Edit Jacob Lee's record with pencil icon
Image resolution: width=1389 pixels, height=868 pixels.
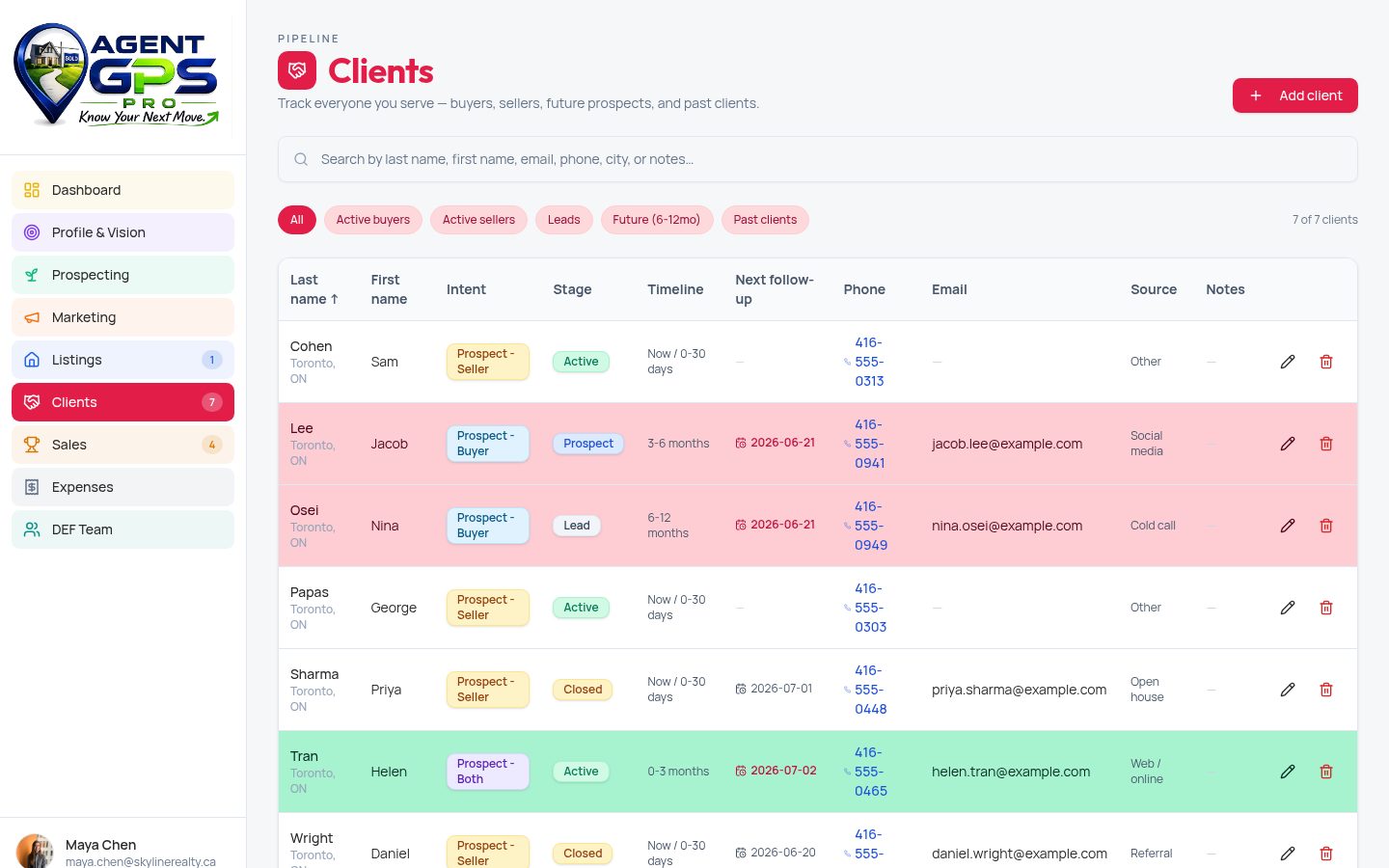coord(1288,444)
